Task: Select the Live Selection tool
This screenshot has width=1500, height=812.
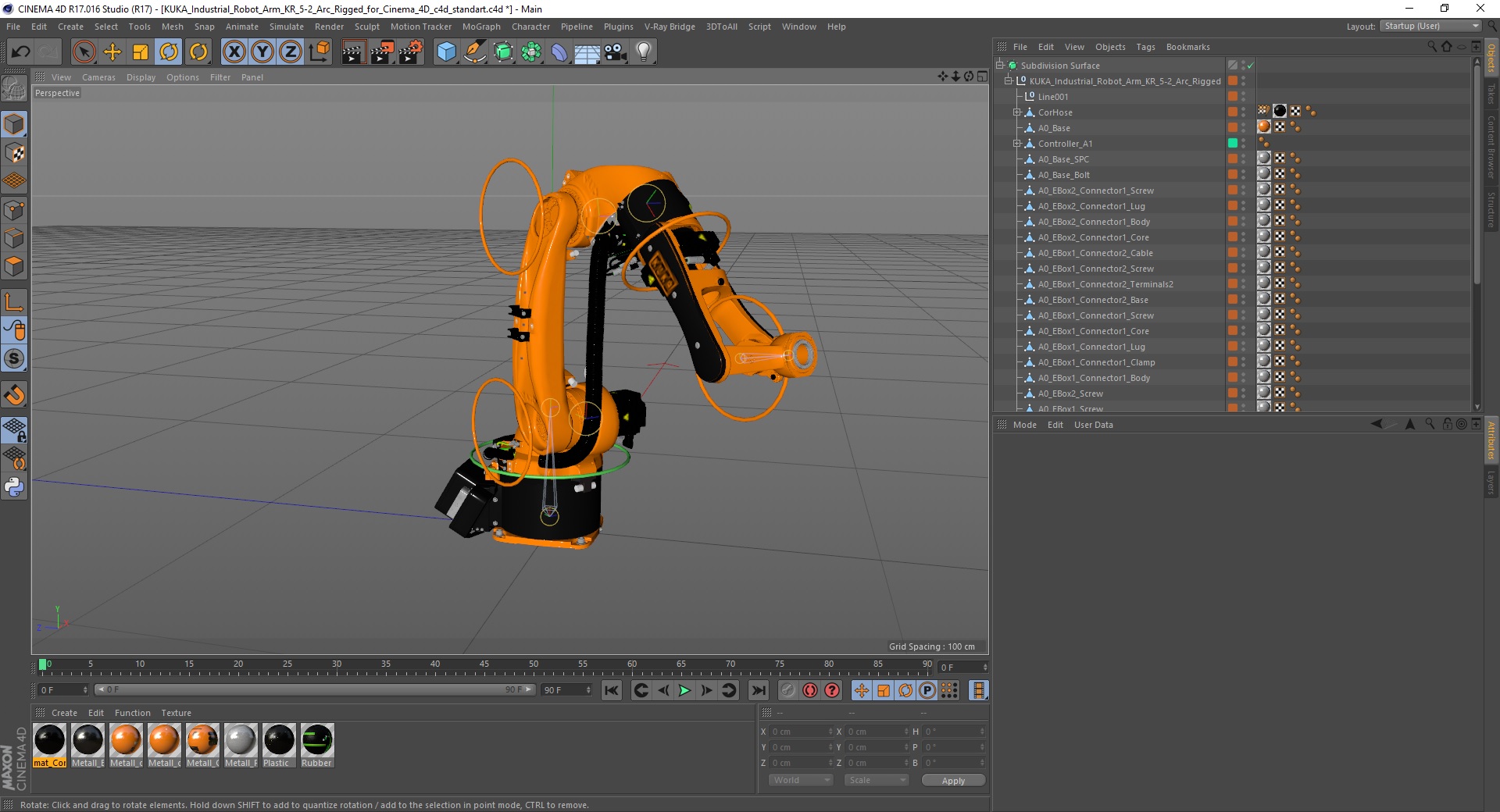Action: (x=84, y=52)
